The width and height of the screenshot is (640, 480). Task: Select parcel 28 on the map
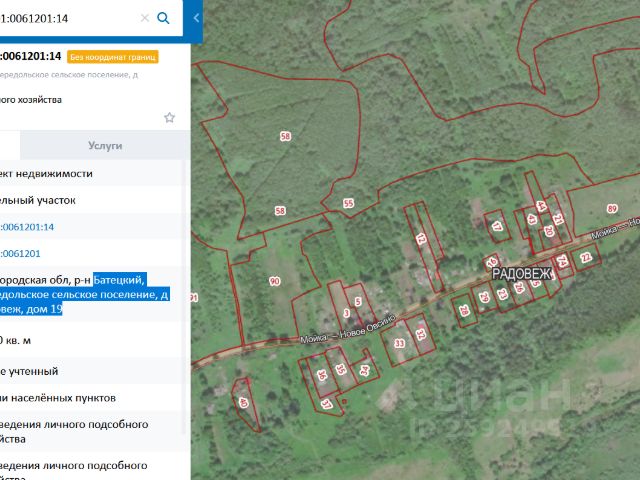464,311
